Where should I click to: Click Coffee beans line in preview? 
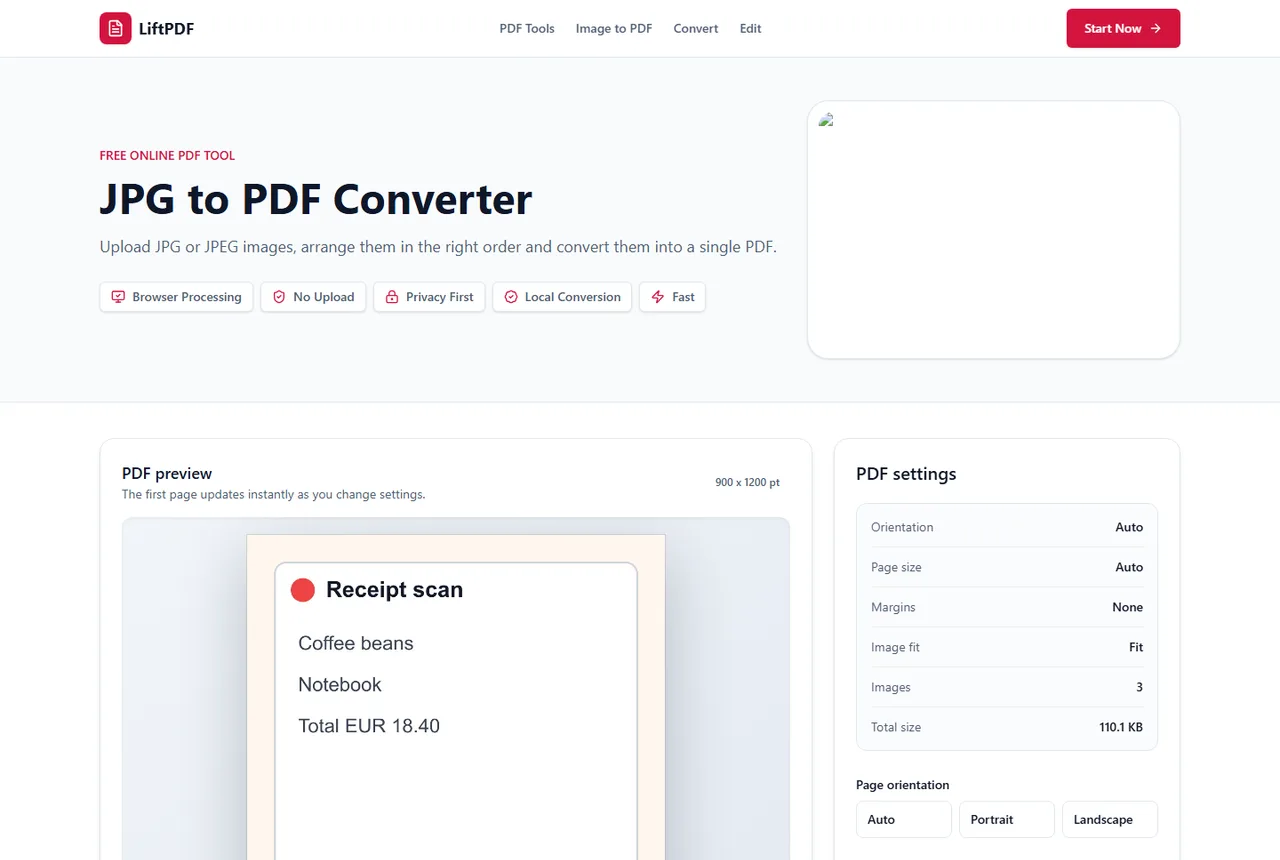356,643
